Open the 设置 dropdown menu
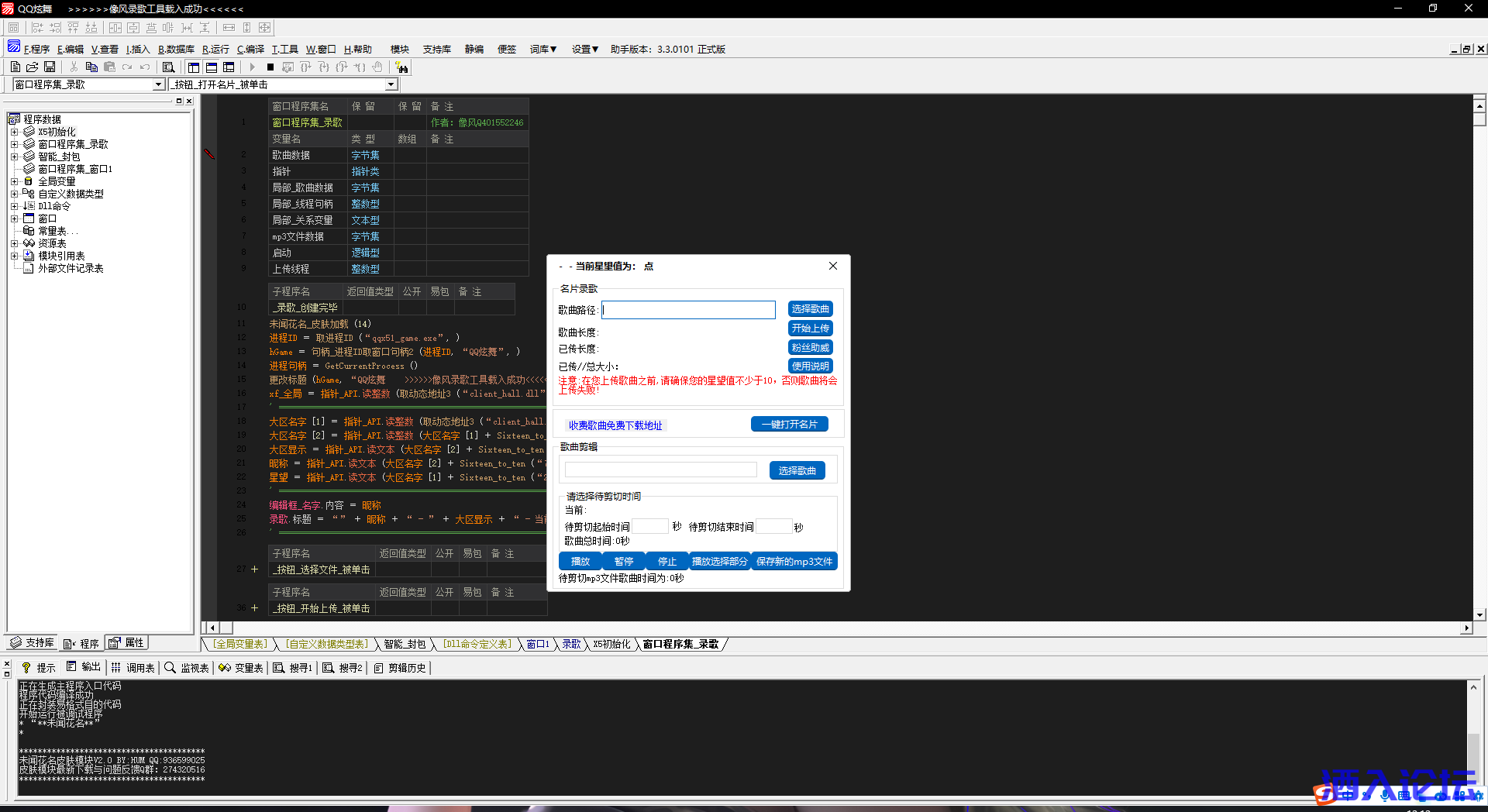Viewport: 1488px width, 812px height. click(x=585, y=49)
